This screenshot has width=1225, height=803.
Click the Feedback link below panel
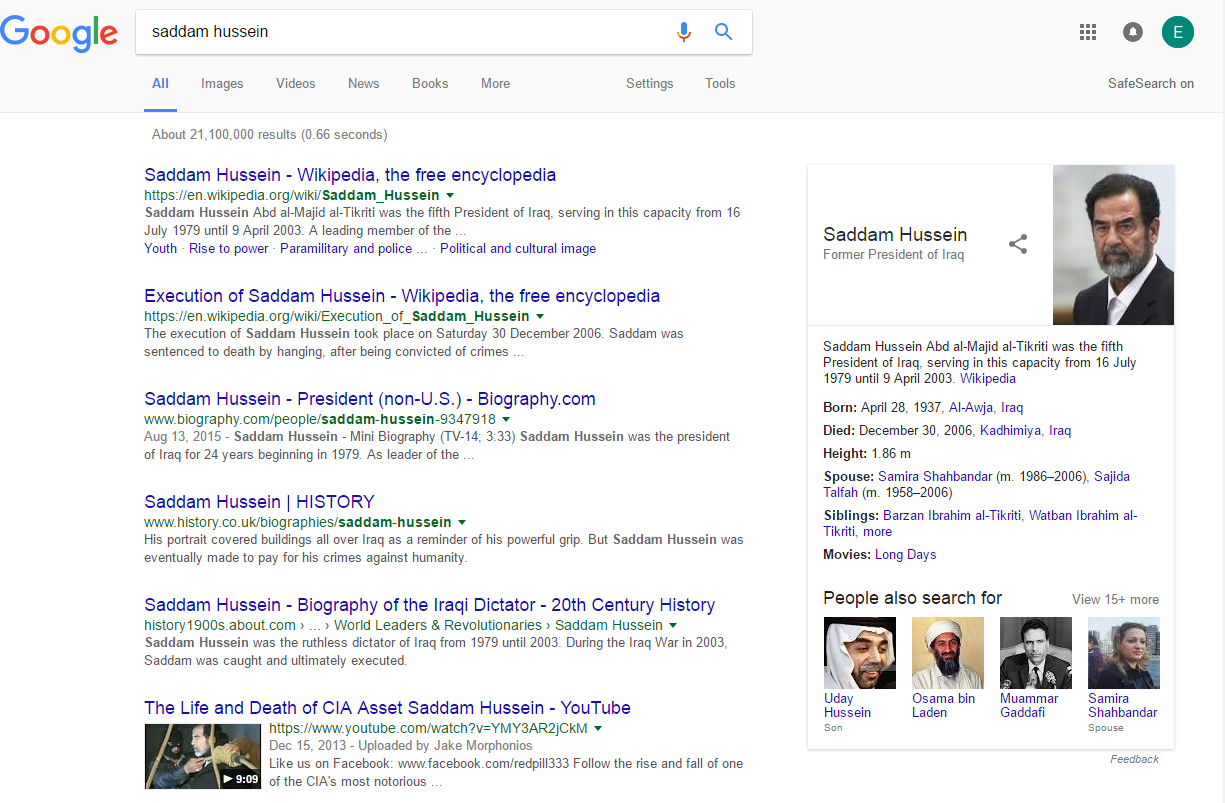coord(1135,760)
